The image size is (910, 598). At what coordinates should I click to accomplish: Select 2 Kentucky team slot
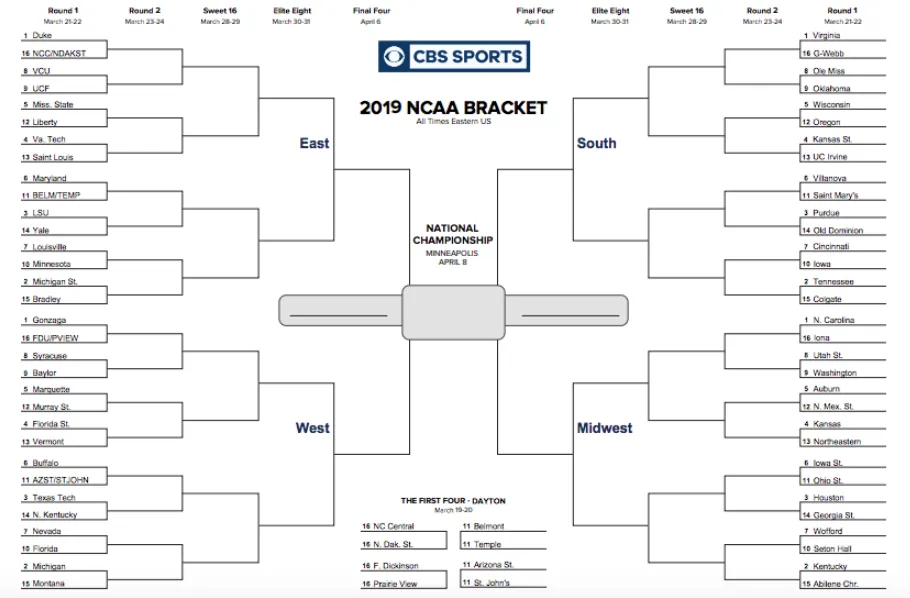point(843,566)
